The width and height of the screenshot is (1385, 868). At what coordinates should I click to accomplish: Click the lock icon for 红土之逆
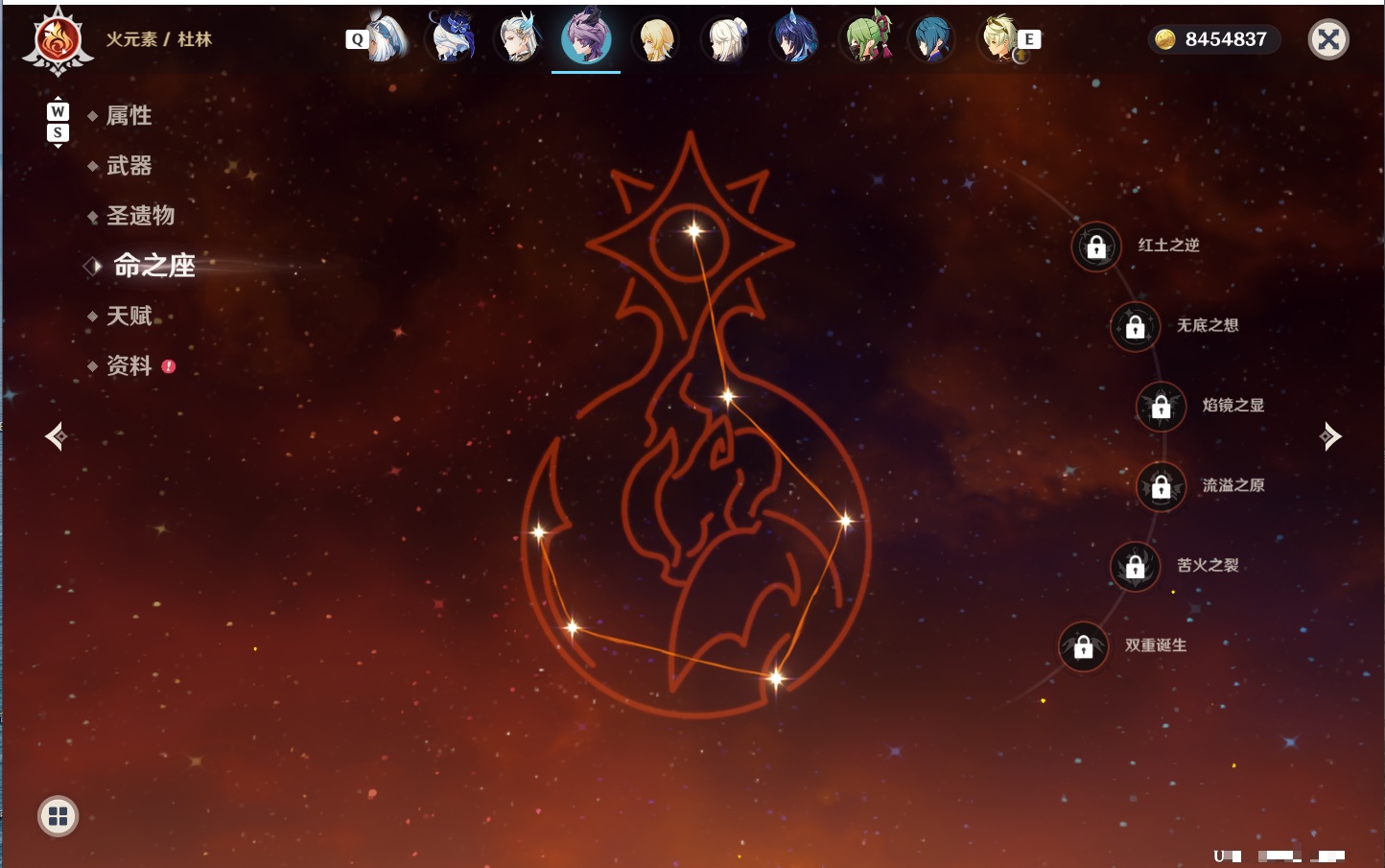pos(1096,246)
